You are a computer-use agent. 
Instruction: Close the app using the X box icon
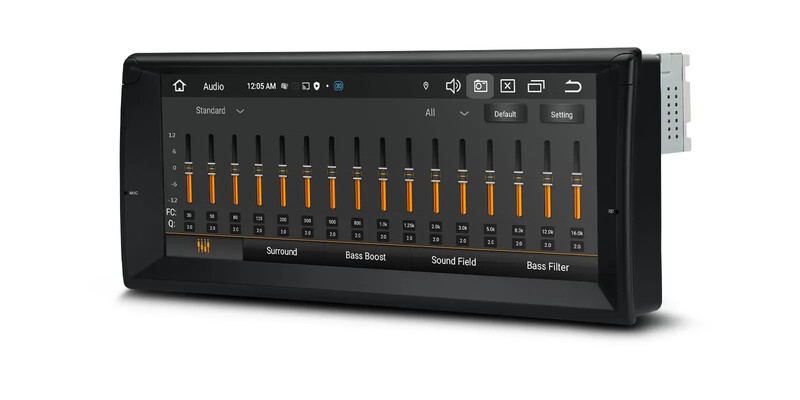[x=507, y=86]
